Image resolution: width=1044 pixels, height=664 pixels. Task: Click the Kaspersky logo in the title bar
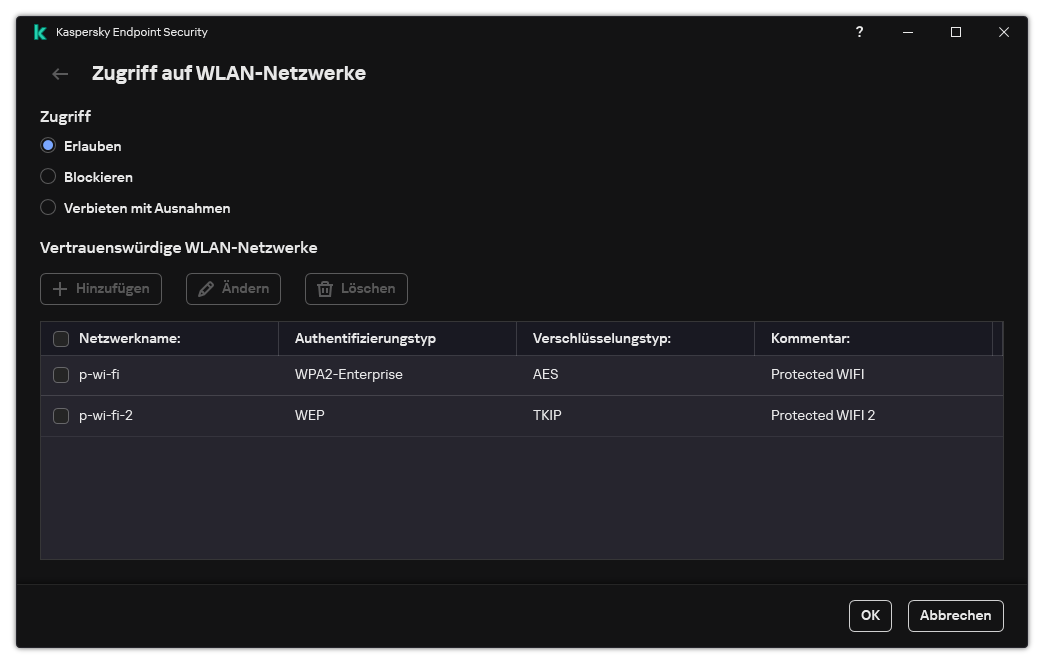[38, 31]
